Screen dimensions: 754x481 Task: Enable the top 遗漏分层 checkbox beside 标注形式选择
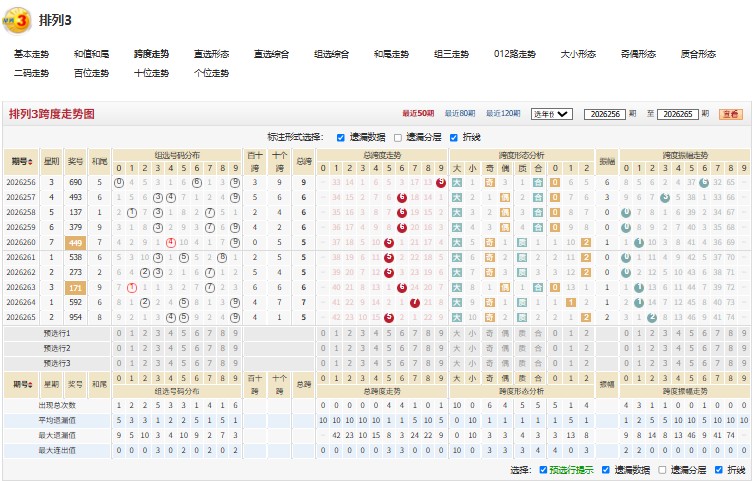[398, 138]
